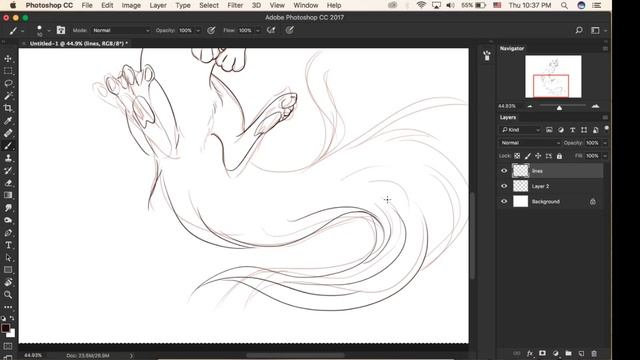Select the Crop tool
Screen dimensions: 640x360
[x=8, y=108]
